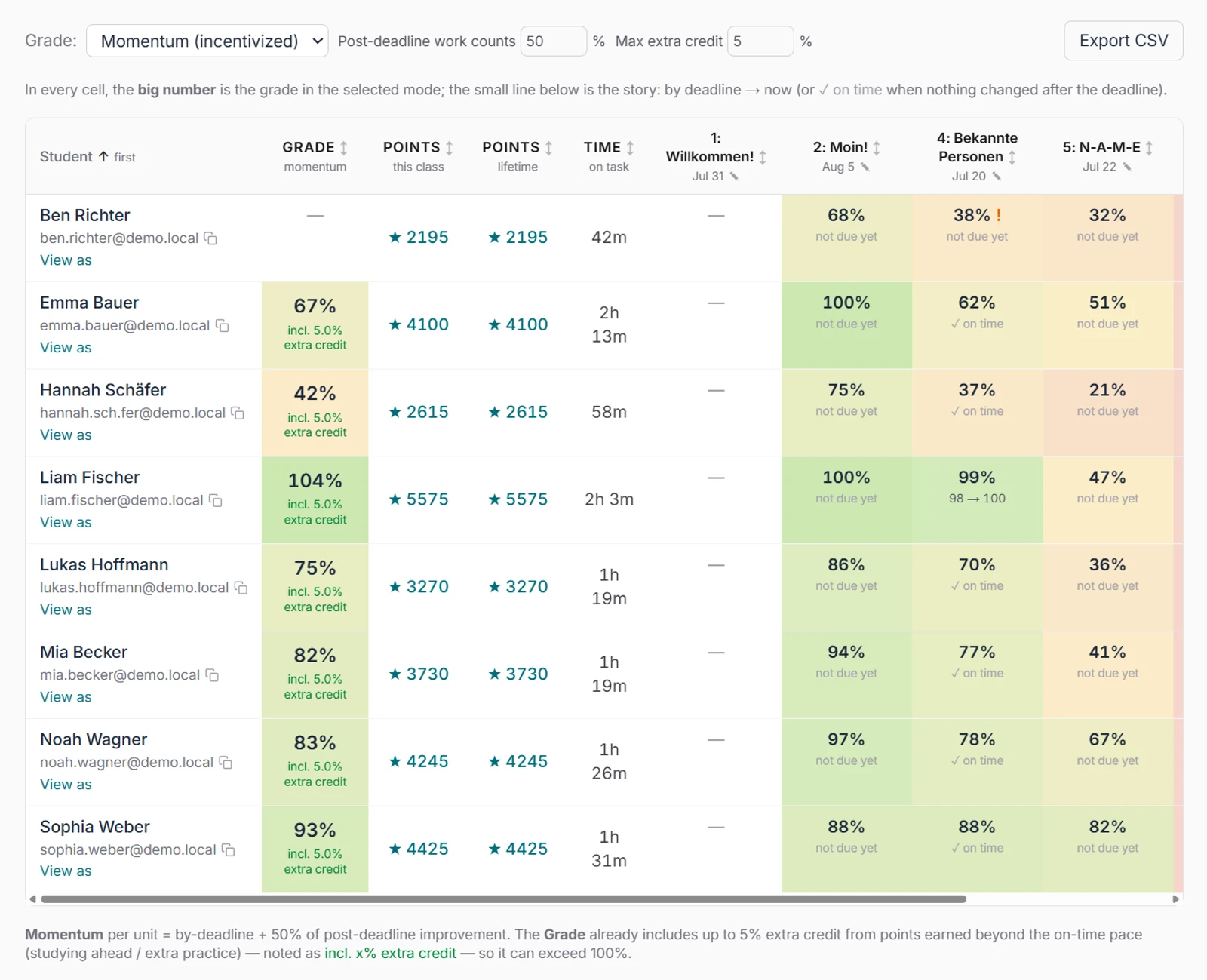
Task: Sort by 2: Moin! column
Action: coord(877,148)
